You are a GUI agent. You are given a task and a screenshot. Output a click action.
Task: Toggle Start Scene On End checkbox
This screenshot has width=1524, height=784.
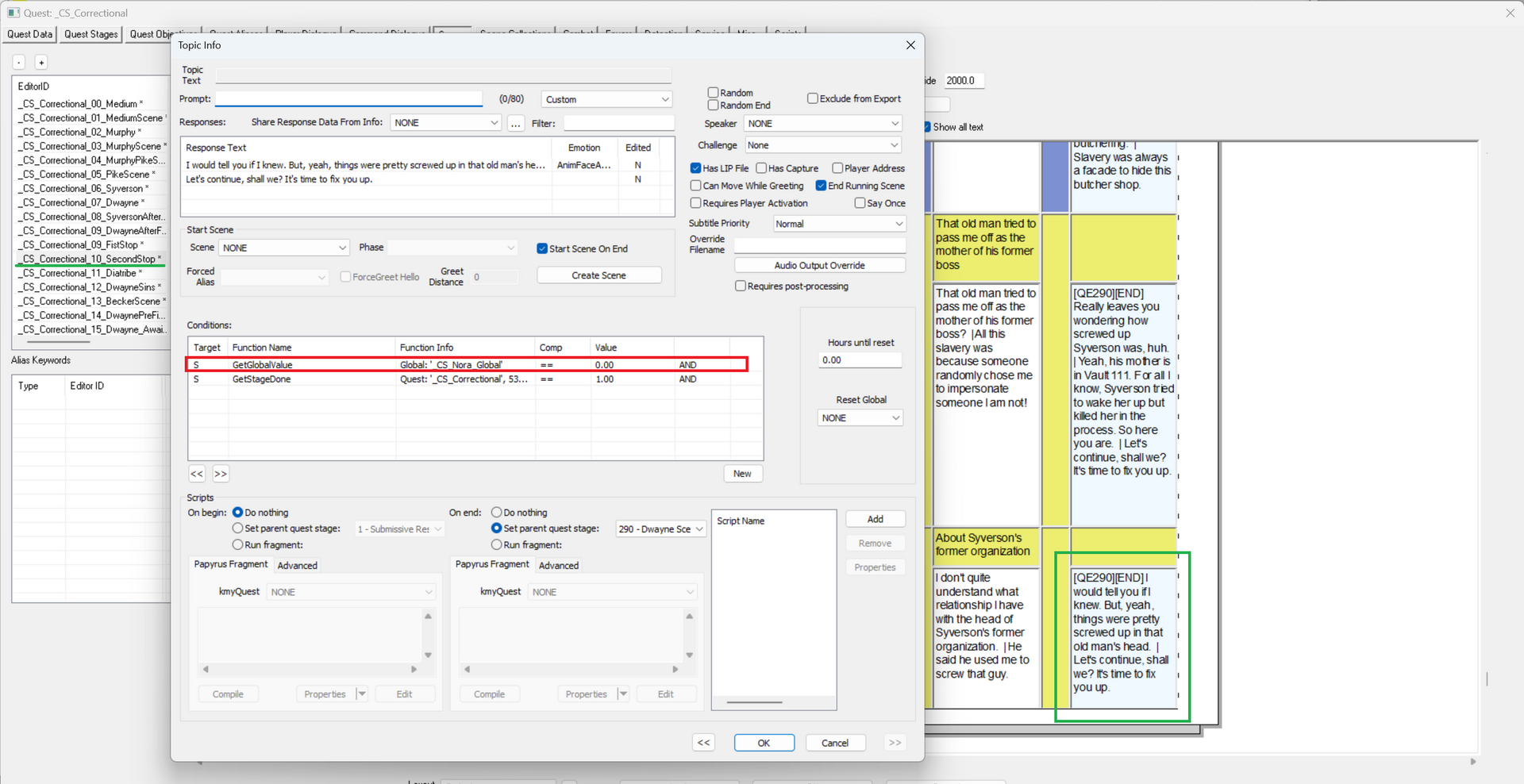coord(542,248)
